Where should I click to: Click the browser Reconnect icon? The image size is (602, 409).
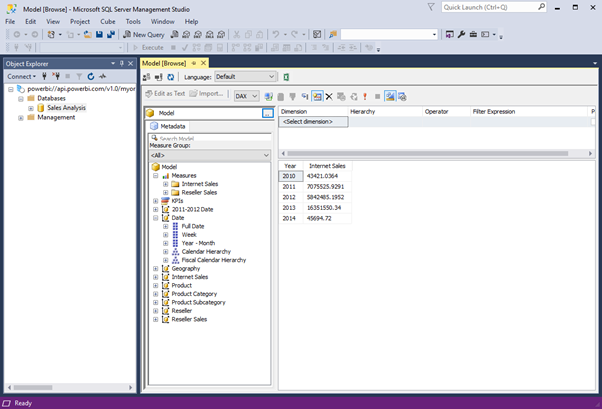159,77
